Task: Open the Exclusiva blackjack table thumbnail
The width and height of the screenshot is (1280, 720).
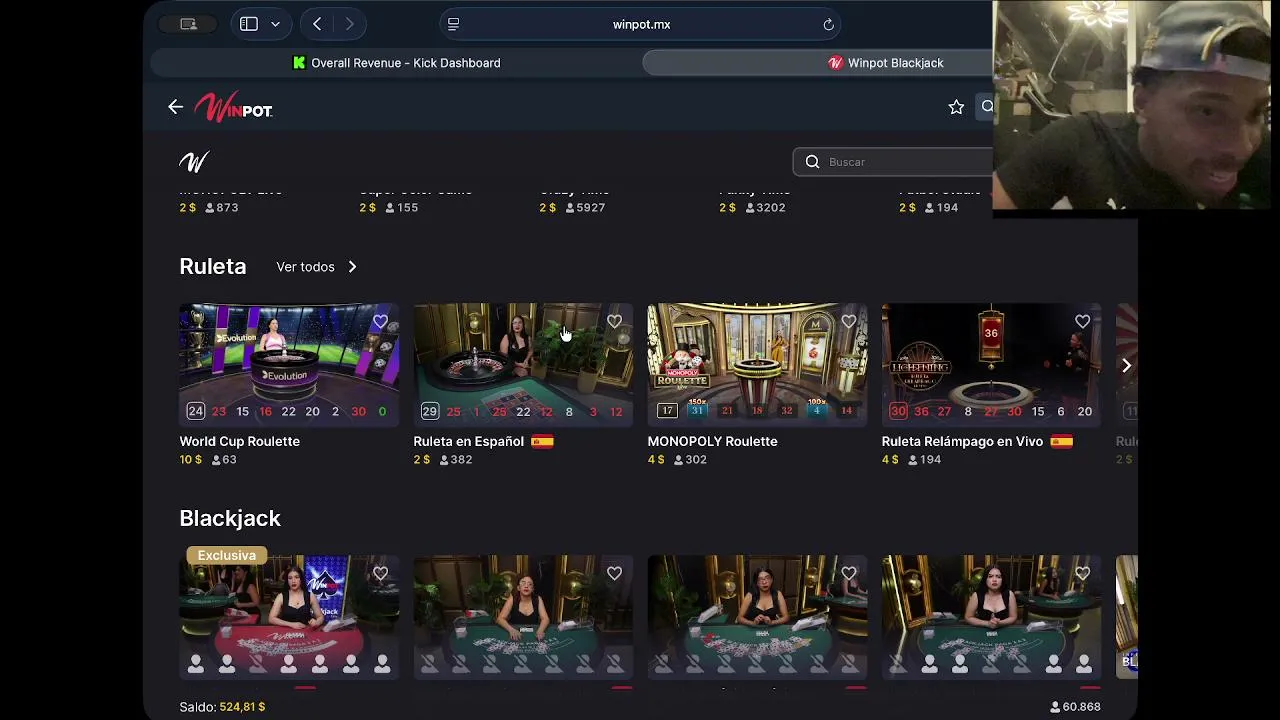Action: pos(289,617)
